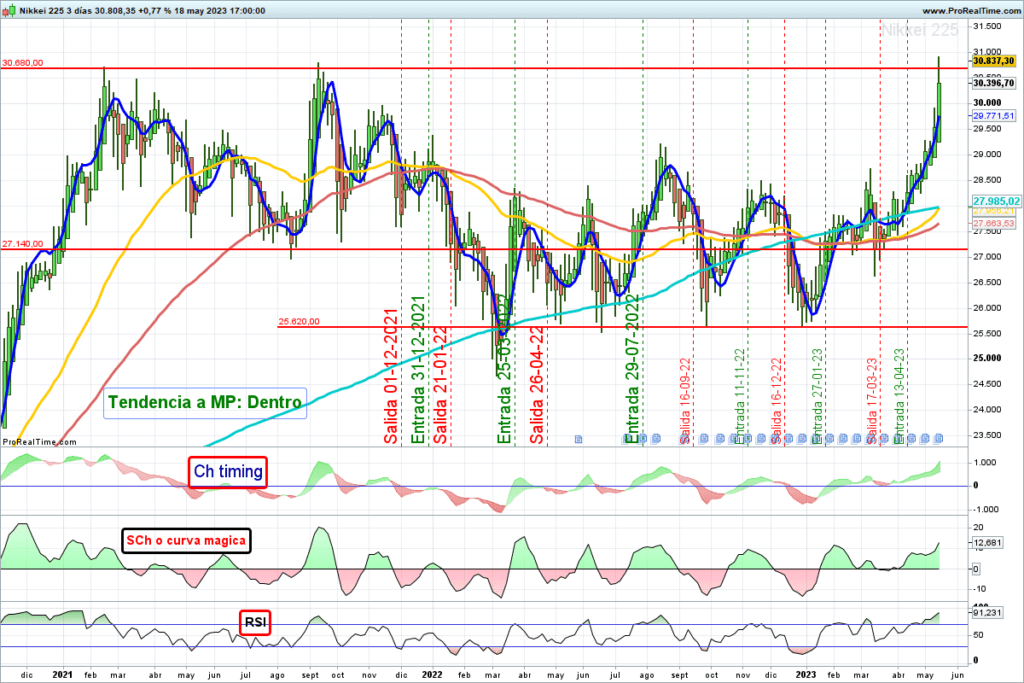Click the red 27.663,53 moving average tag
The height and width of the screenshot is (683, 1024).
993,223
